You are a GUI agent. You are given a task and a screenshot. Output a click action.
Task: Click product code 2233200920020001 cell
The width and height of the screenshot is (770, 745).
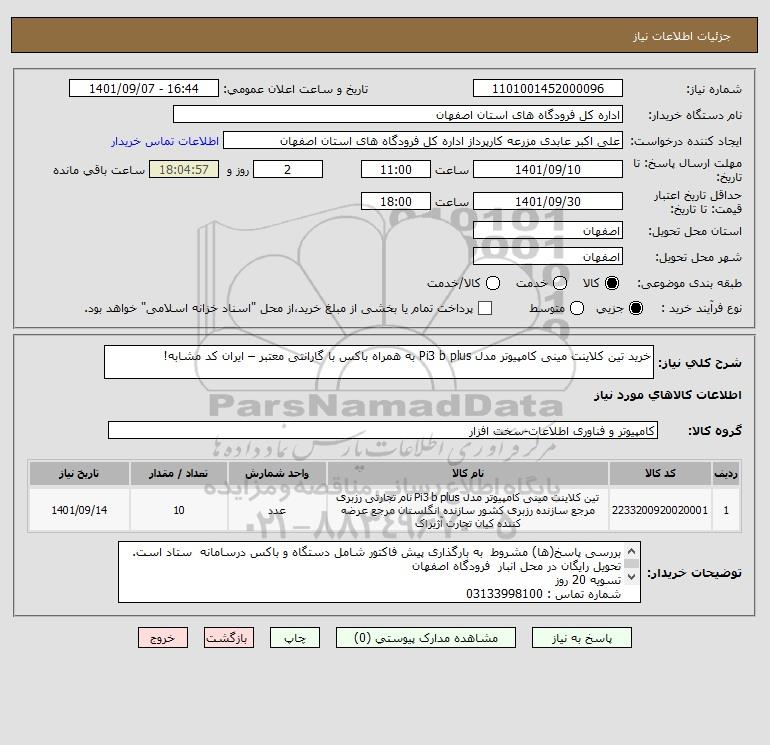[x=660, y=510]
